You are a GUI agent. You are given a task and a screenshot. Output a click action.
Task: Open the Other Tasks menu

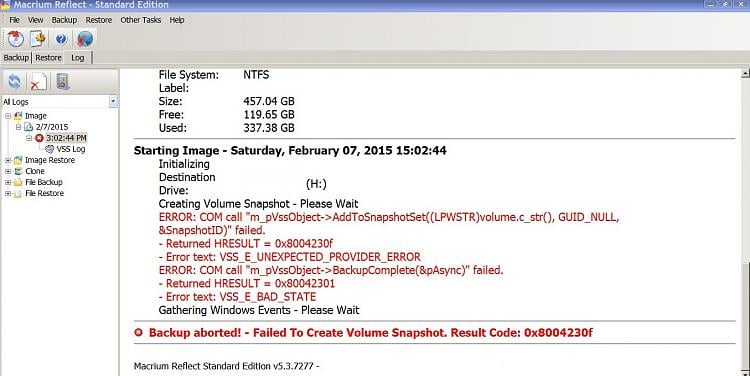pyautogui.click(x=141, y=20)
